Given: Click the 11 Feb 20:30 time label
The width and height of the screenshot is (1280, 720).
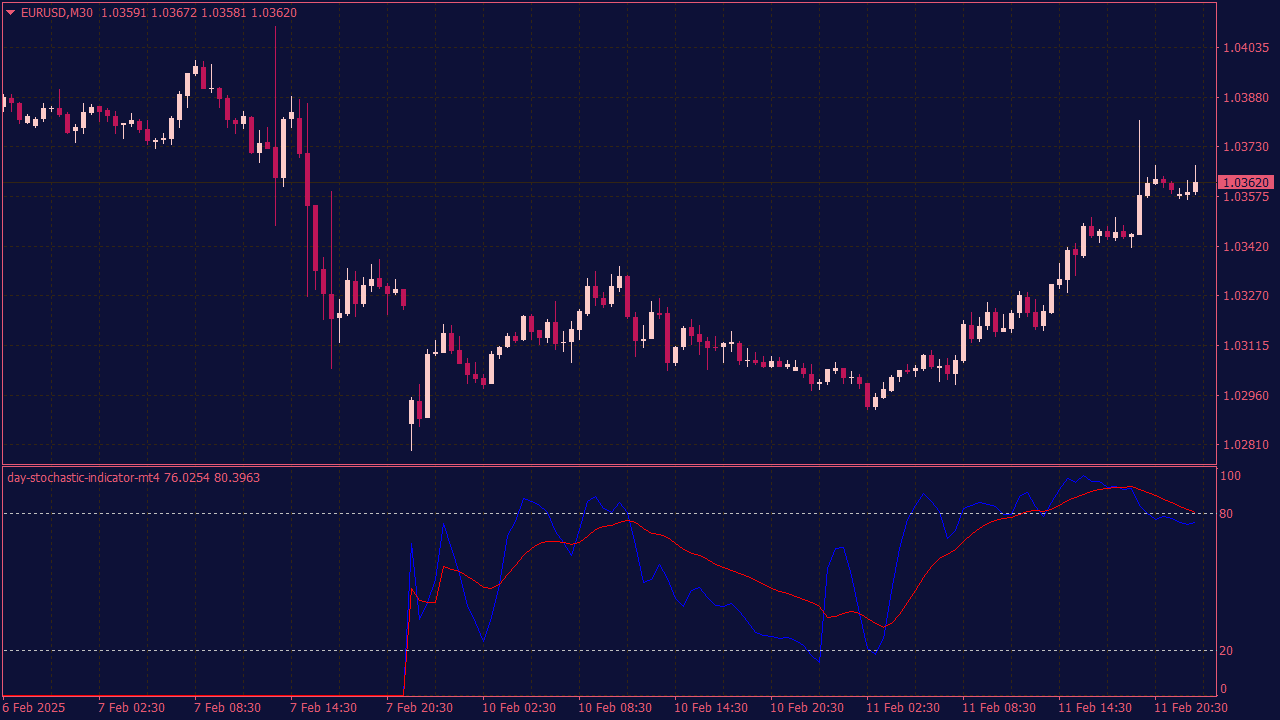Looking at the screenshot, I should [x=1191, y=708].
